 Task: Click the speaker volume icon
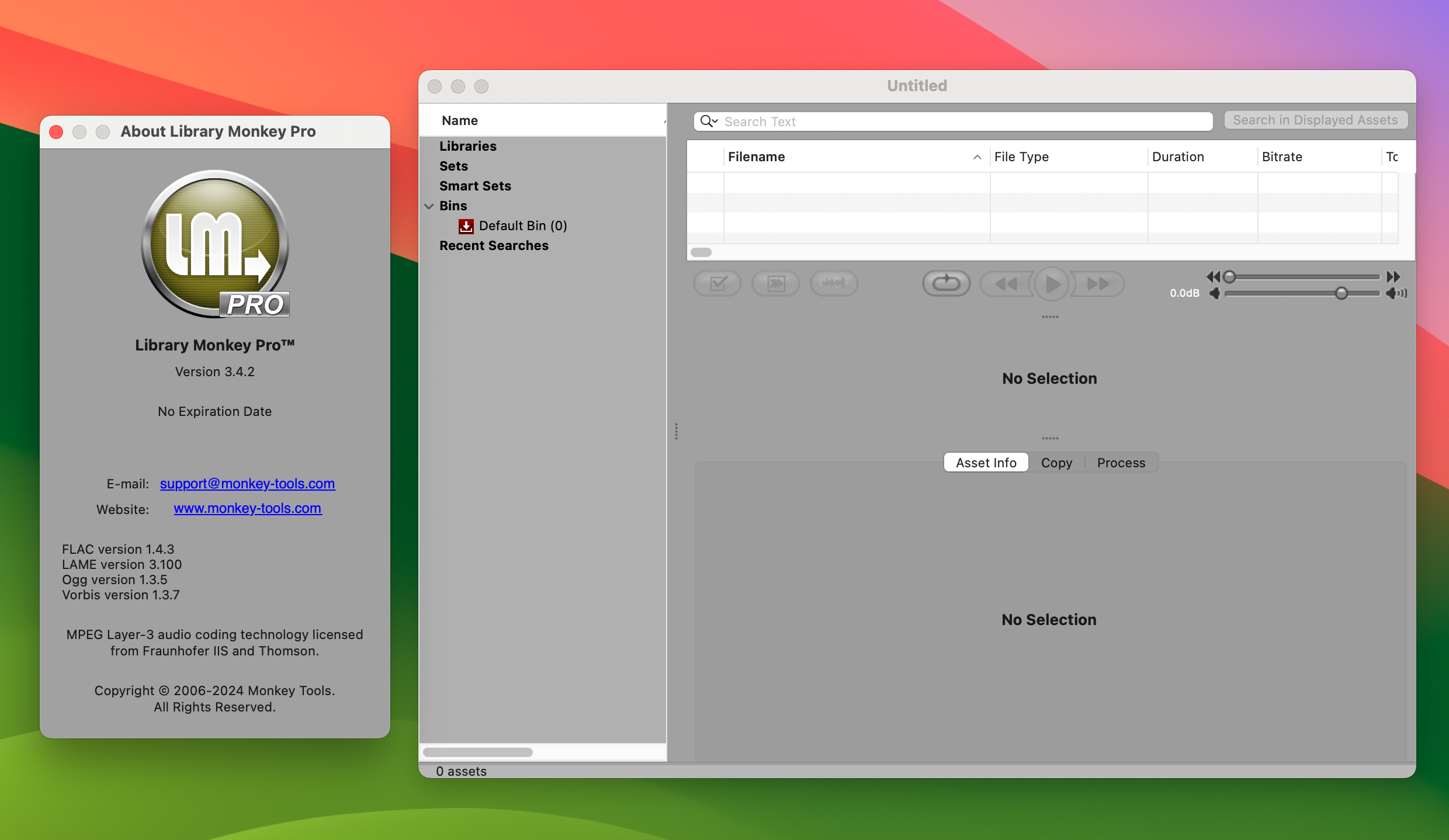1396,294
